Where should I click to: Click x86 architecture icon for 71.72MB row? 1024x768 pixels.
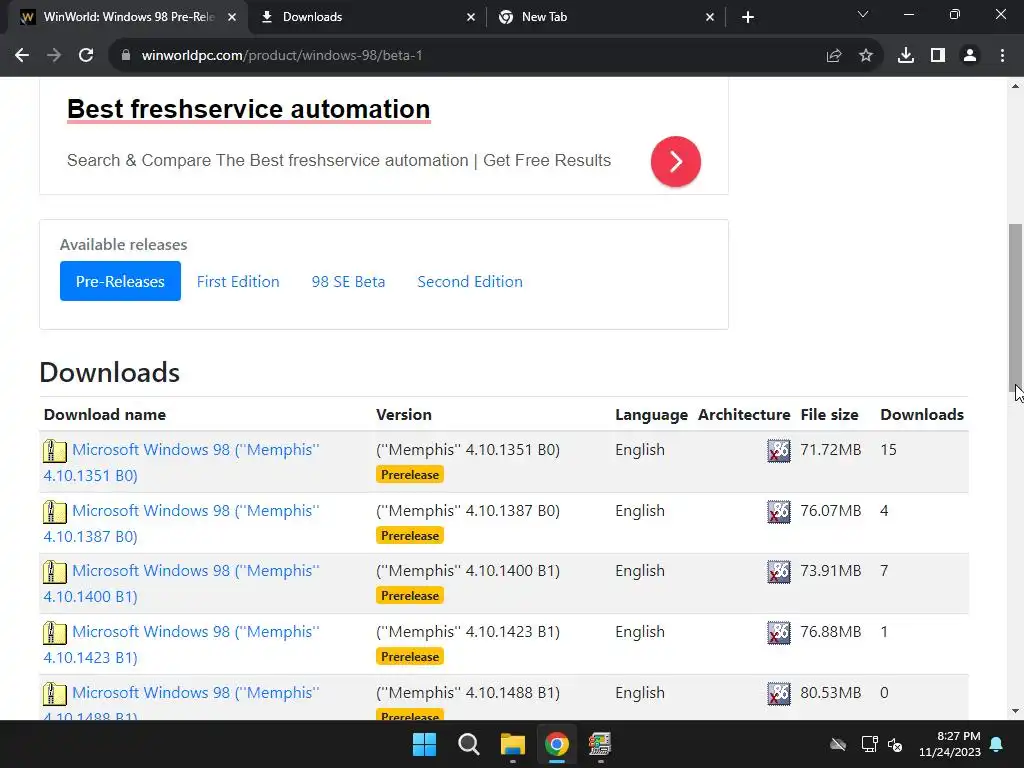coord(778,451)
